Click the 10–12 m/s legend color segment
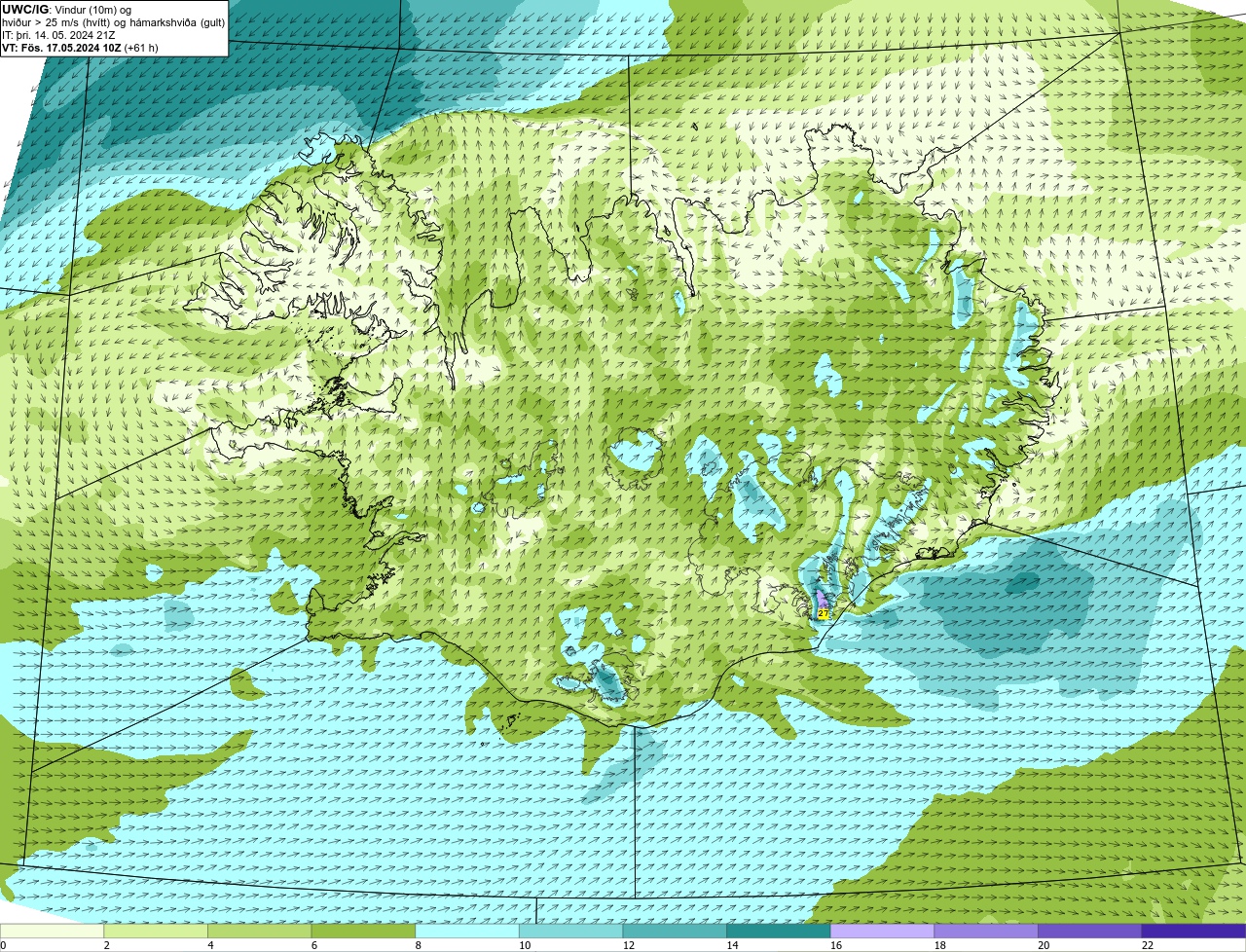1246x952 pixels. point(570,931)
